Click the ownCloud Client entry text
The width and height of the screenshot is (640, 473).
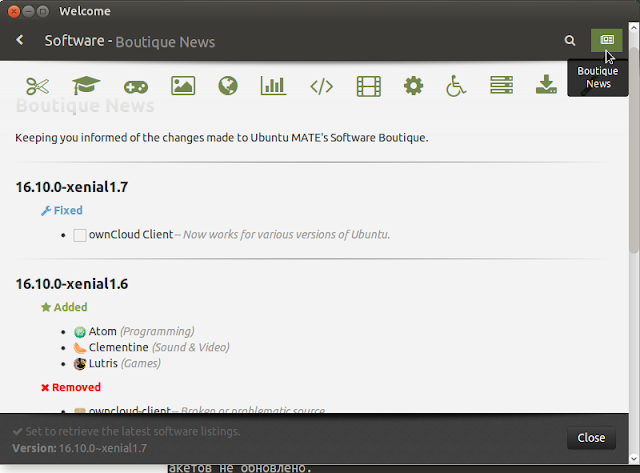[x=131, y=235]
